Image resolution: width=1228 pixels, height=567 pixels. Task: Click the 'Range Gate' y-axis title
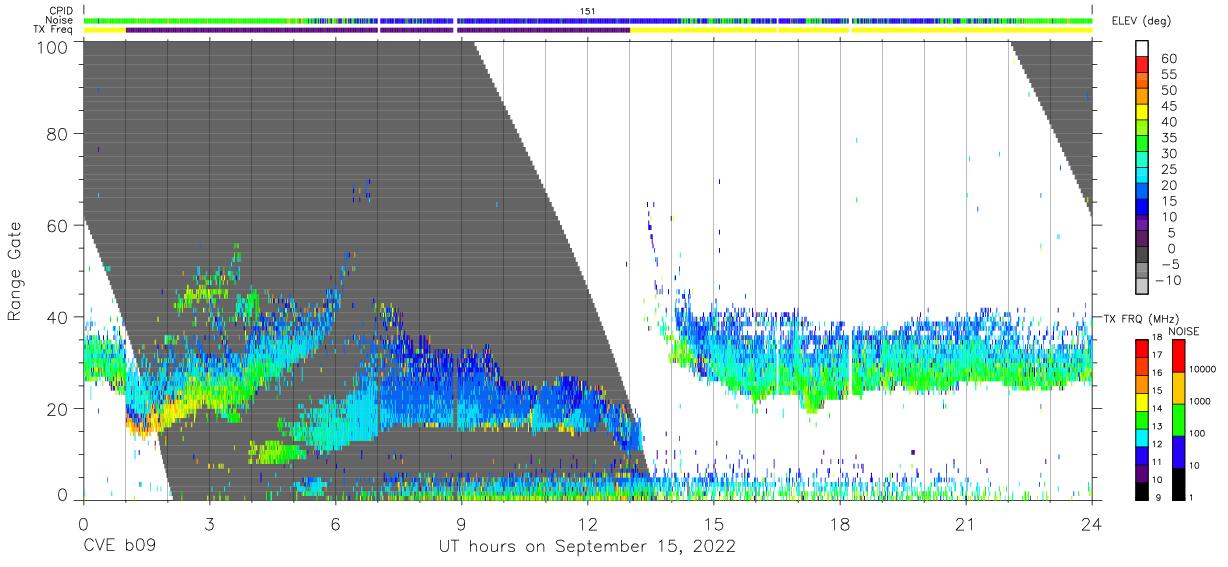(15, 272)
